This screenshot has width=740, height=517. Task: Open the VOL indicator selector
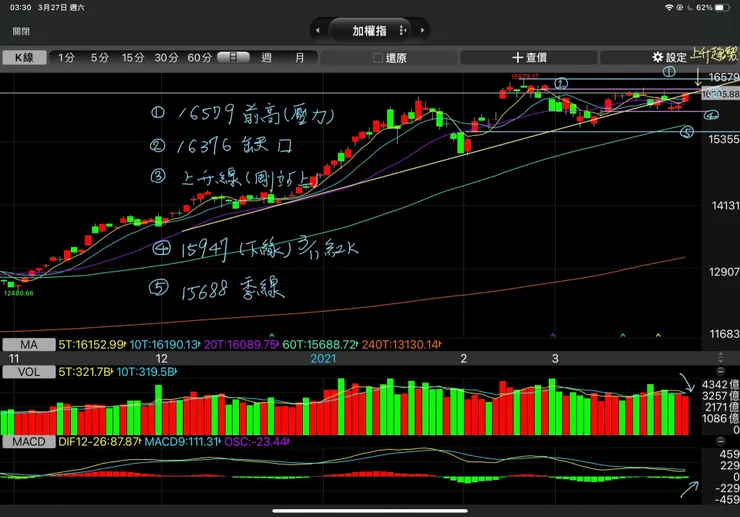[x=29, y=372]
